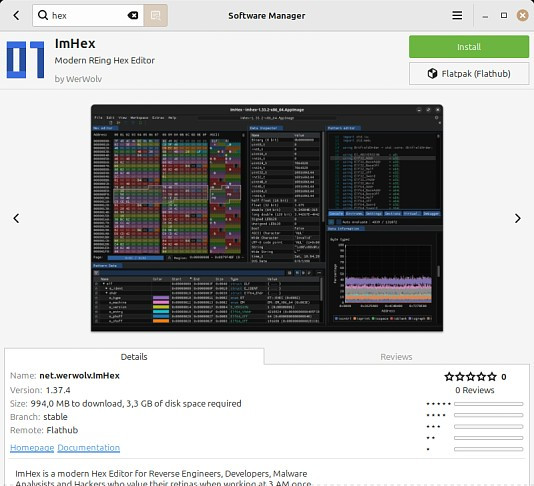Click the one-star rating bar
534x486 pixels.
tap(488, 449)
